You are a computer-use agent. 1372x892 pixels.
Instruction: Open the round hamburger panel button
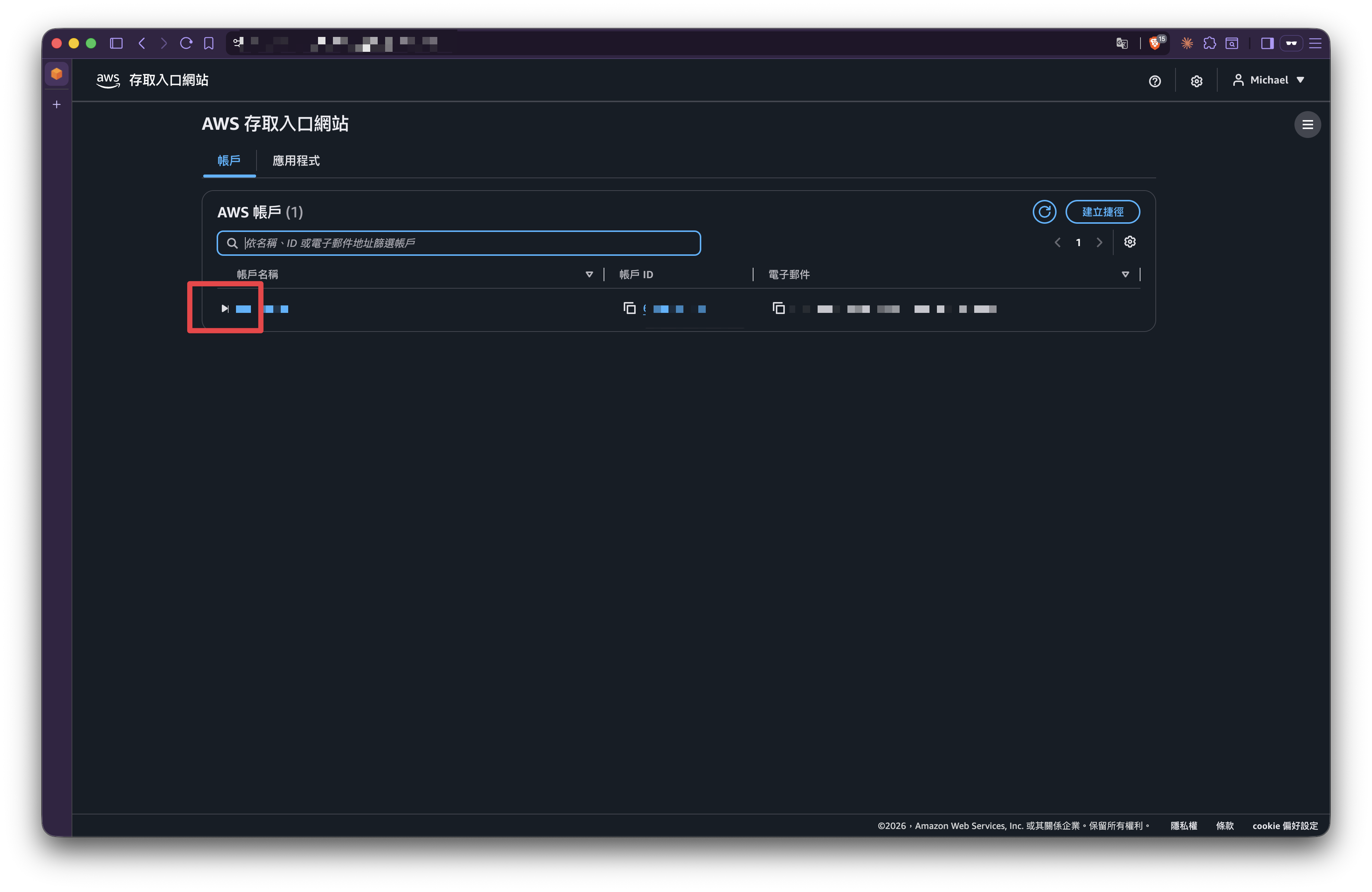pyautogui.click(x=1308, y=125)
